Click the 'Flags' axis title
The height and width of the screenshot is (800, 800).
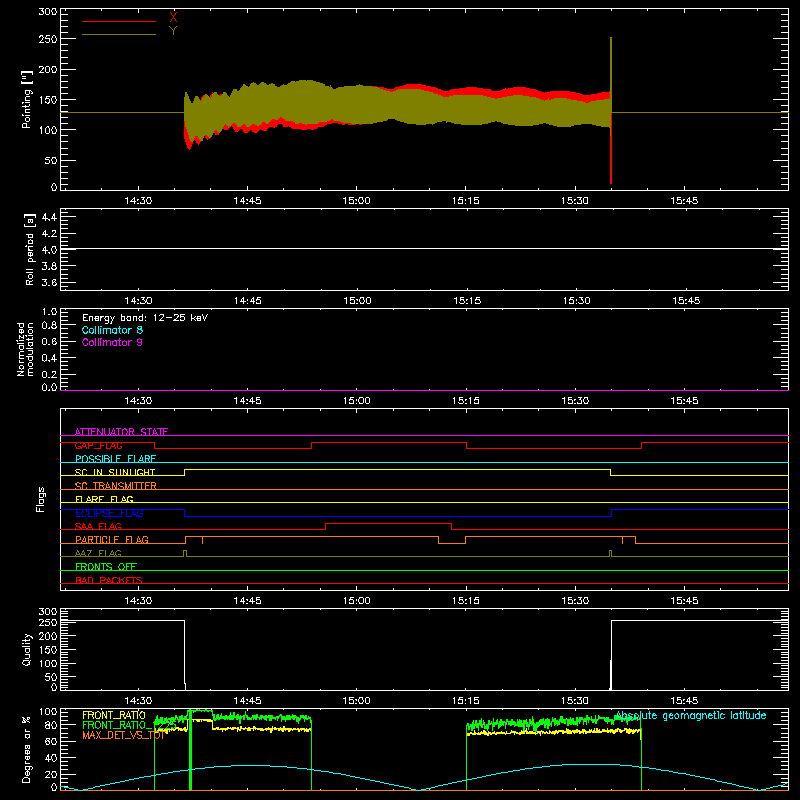point(40,499)
